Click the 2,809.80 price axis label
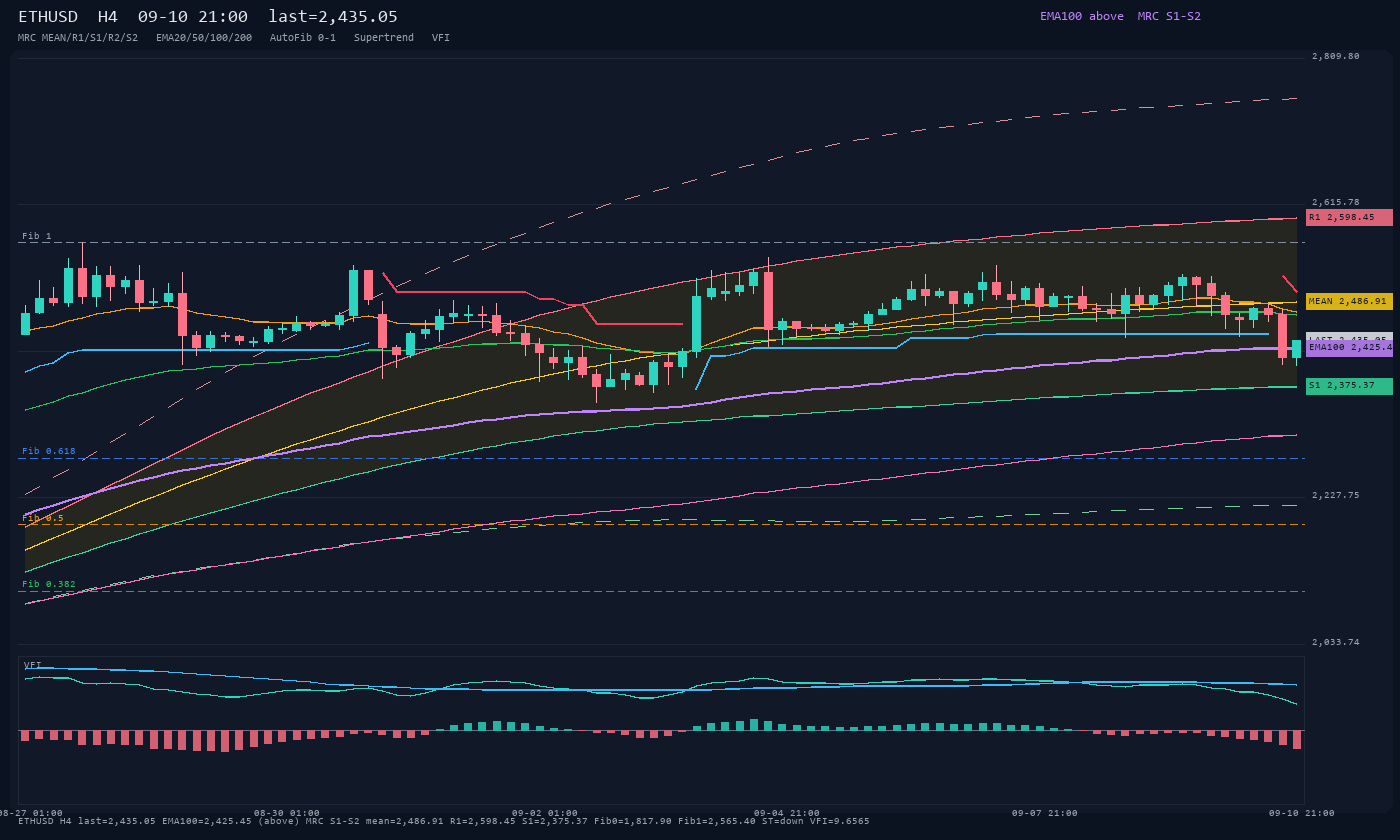The image size is (1400, 840). [x=1336, y=56]
